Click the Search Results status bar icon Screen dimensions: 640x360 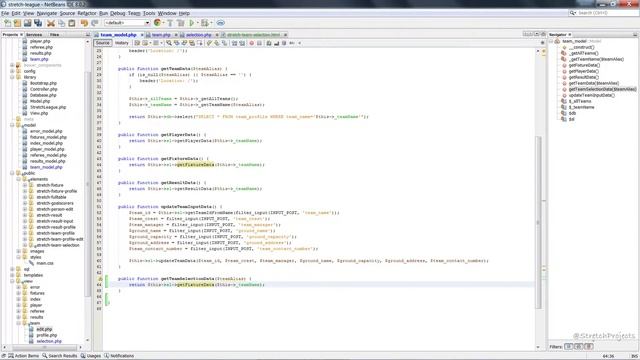tap(45, 356)
